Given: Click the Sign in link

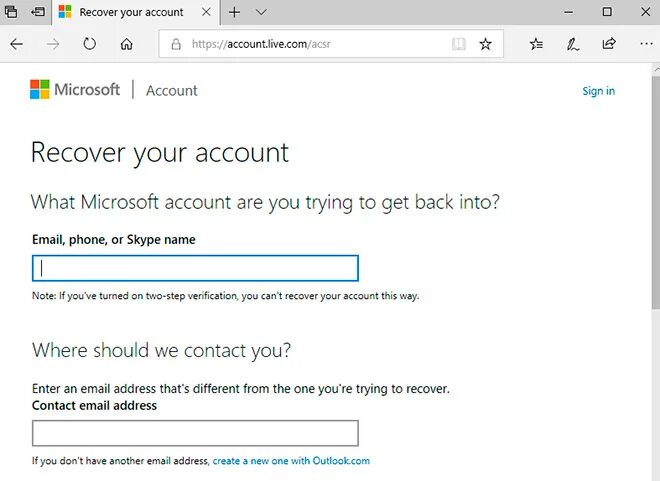Looking at the screenshot, I should click(598, 91).
